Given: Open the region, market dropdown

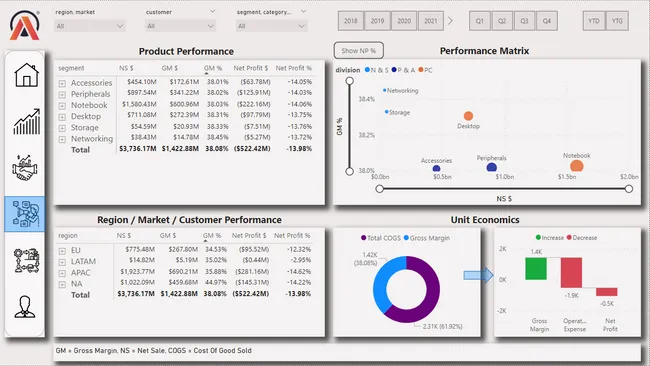Looking at the screenshot, I should [90, 26].
